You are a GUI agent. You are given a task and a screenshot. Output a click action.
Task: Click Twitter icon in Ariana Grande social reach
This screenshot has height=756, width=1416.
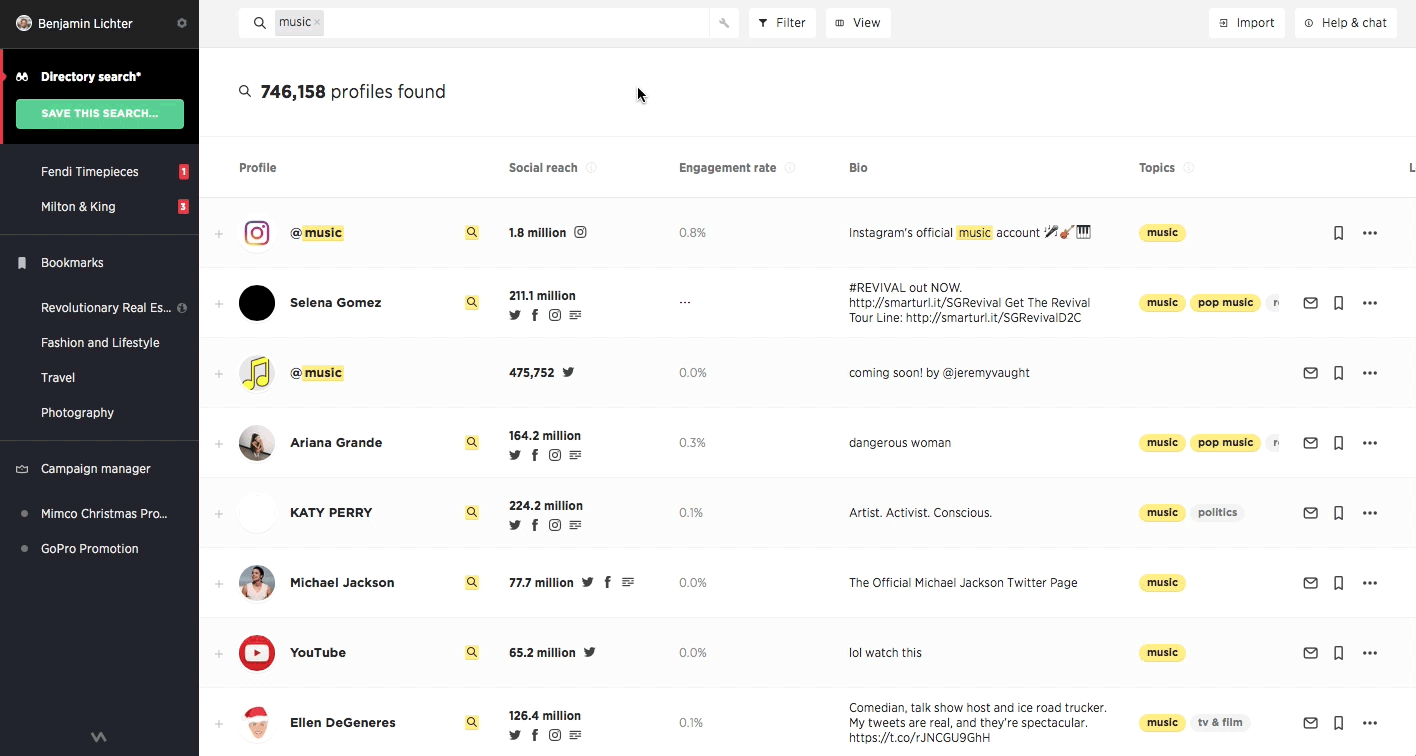click(515, 455)
